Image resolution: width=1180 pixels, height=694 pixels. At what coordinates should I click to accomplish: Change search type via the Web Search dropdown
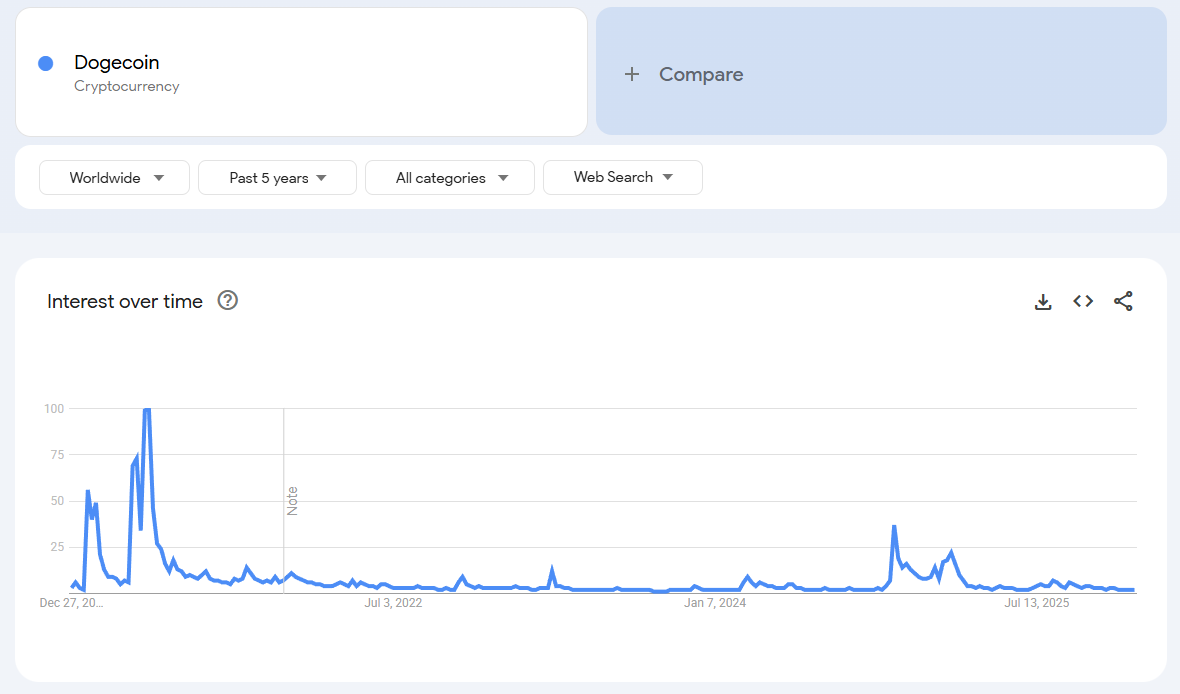(x=622, y=177)
